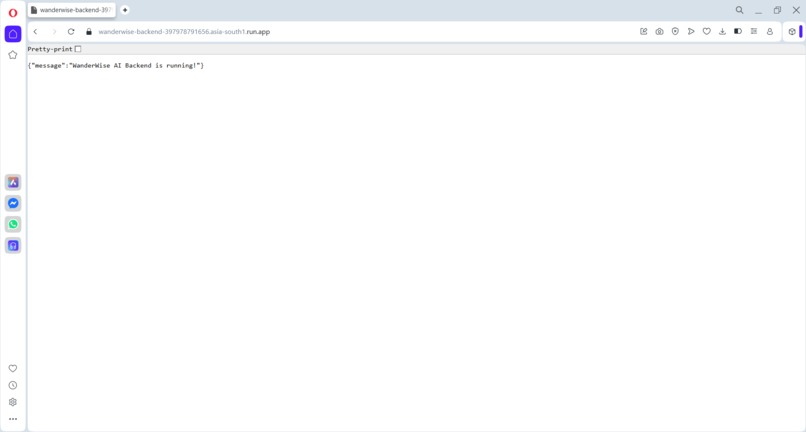Open Settings gear icon in sidebar
Screen dimensions: 806x432
coord(13,402)
